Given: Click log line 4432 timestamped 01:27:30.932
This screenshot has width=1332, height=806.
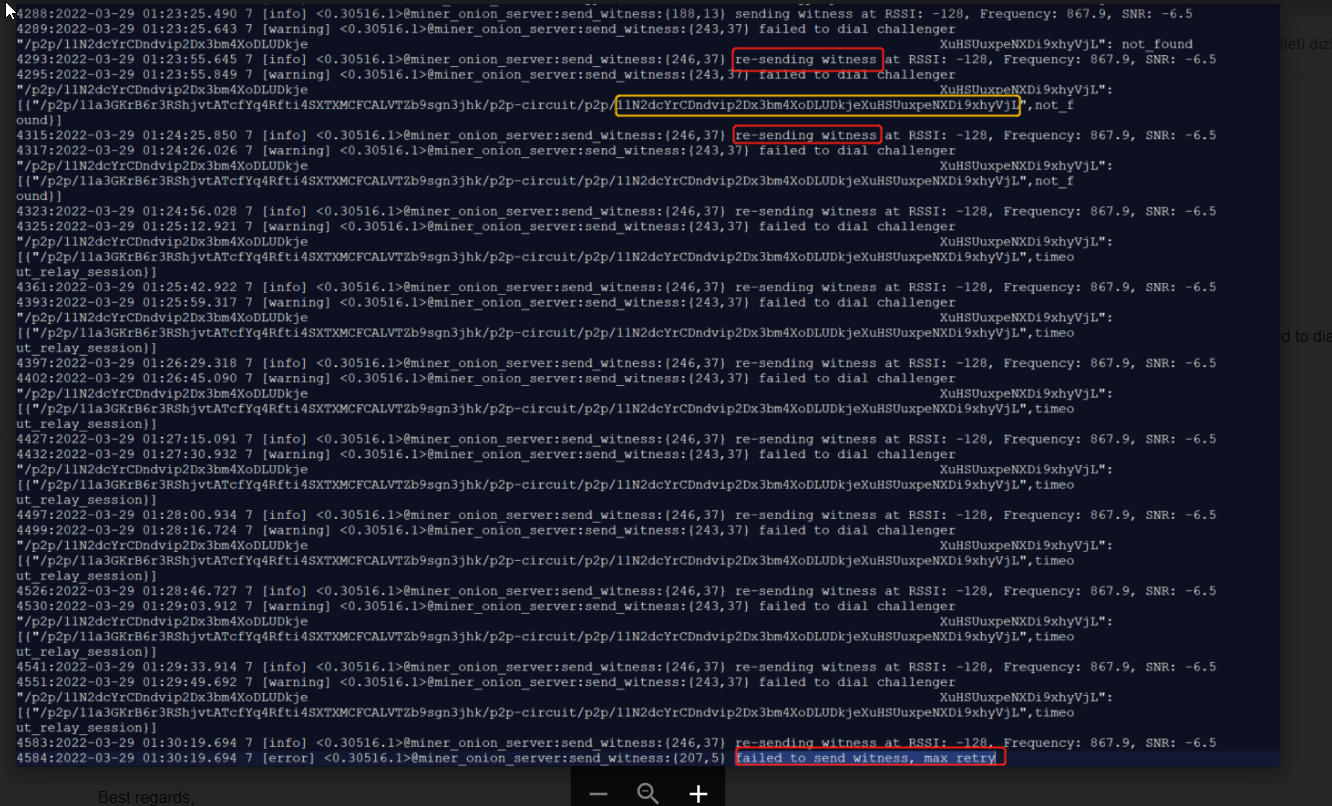Looking at the screenshot, I should coord(486,454).
